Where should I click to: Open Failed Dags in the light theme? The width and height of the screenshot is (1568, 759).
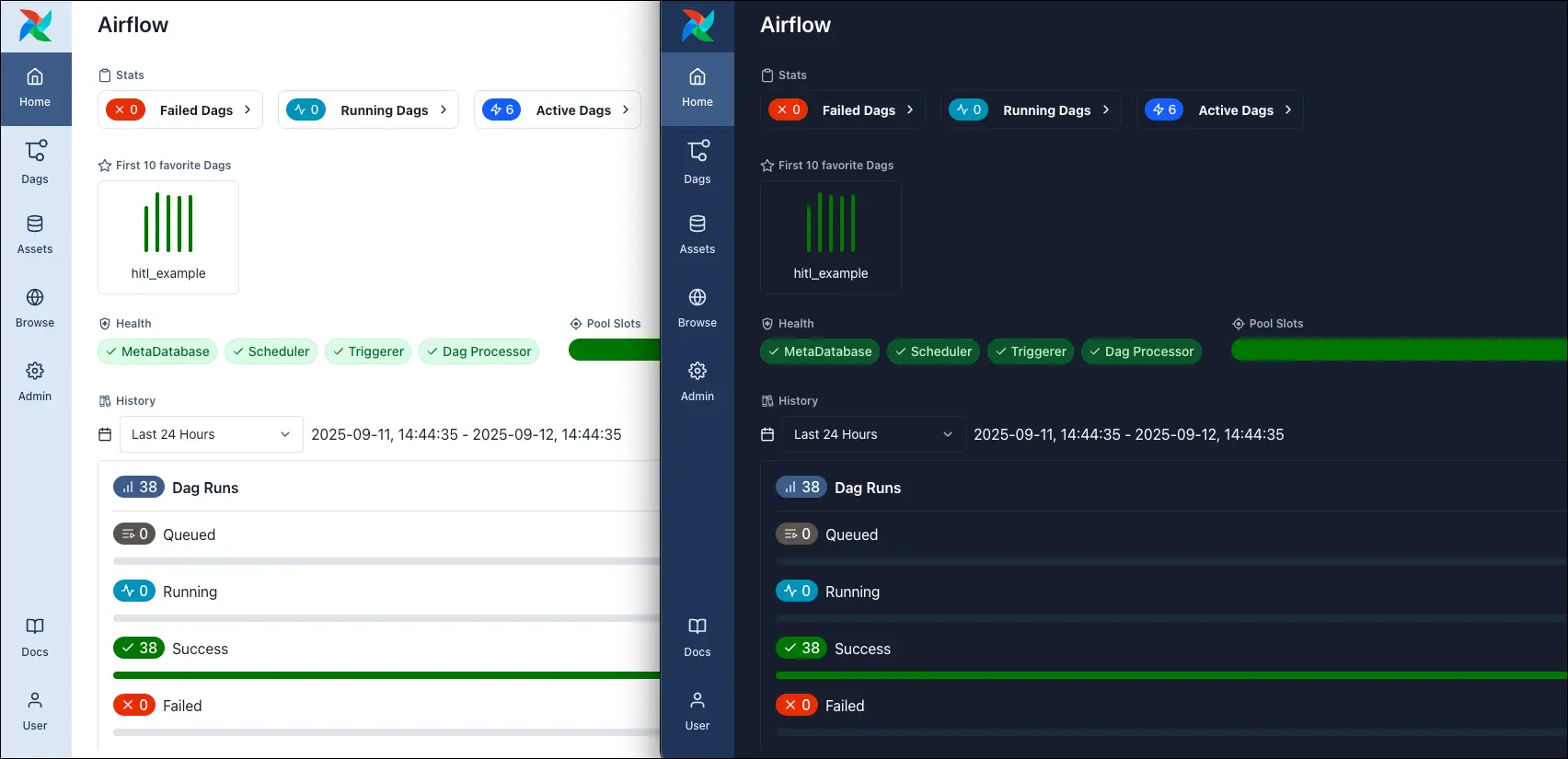coord(180,109)
